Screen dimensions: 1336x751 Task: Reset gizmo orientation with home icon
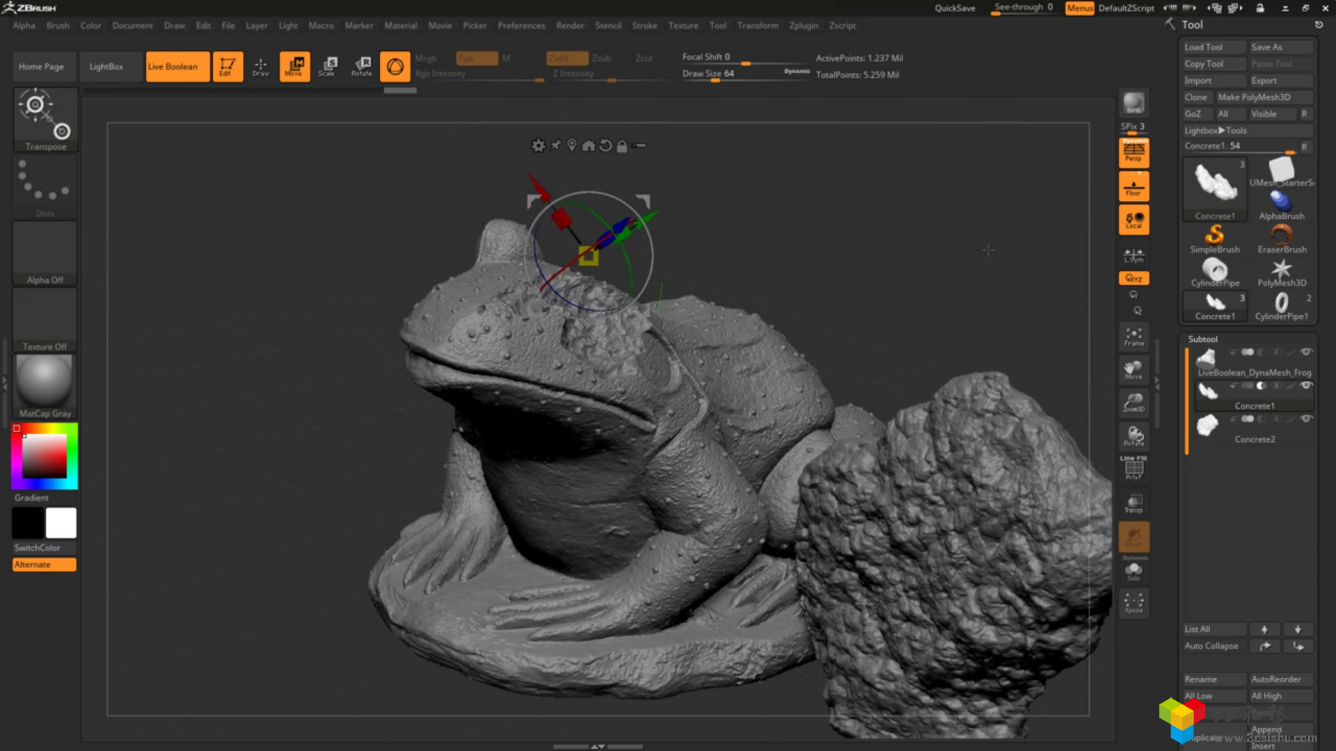pos(588,146)
